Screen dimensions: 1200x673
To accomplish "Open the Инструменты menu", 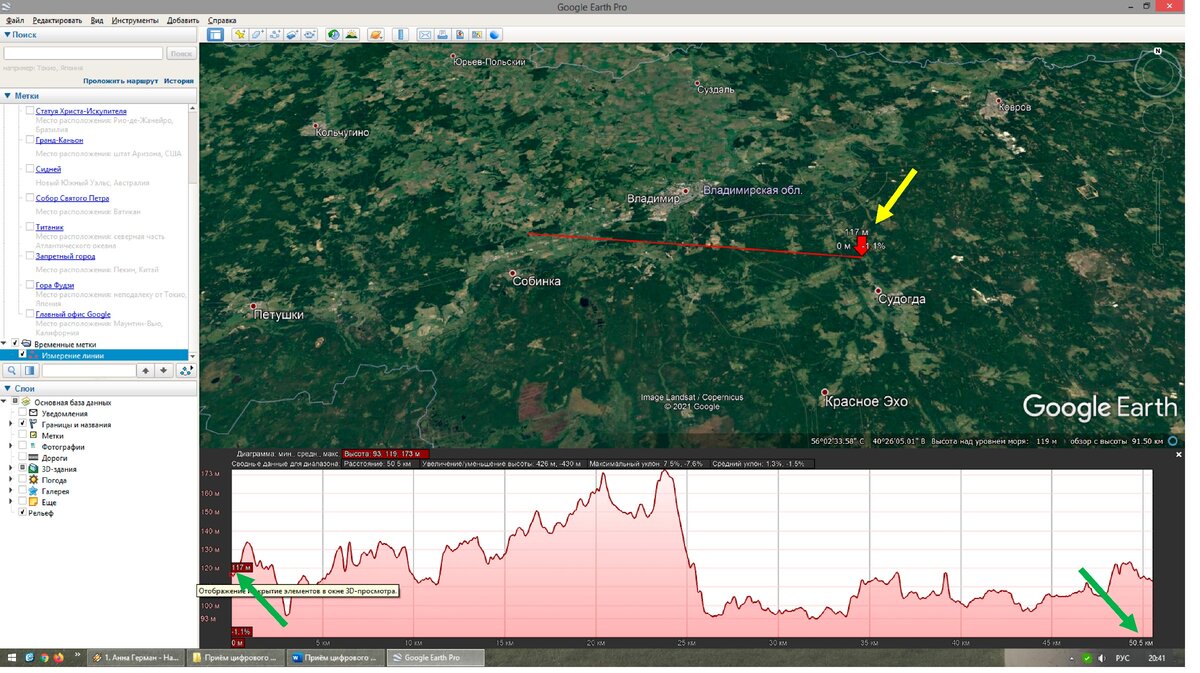I will 135,20.
